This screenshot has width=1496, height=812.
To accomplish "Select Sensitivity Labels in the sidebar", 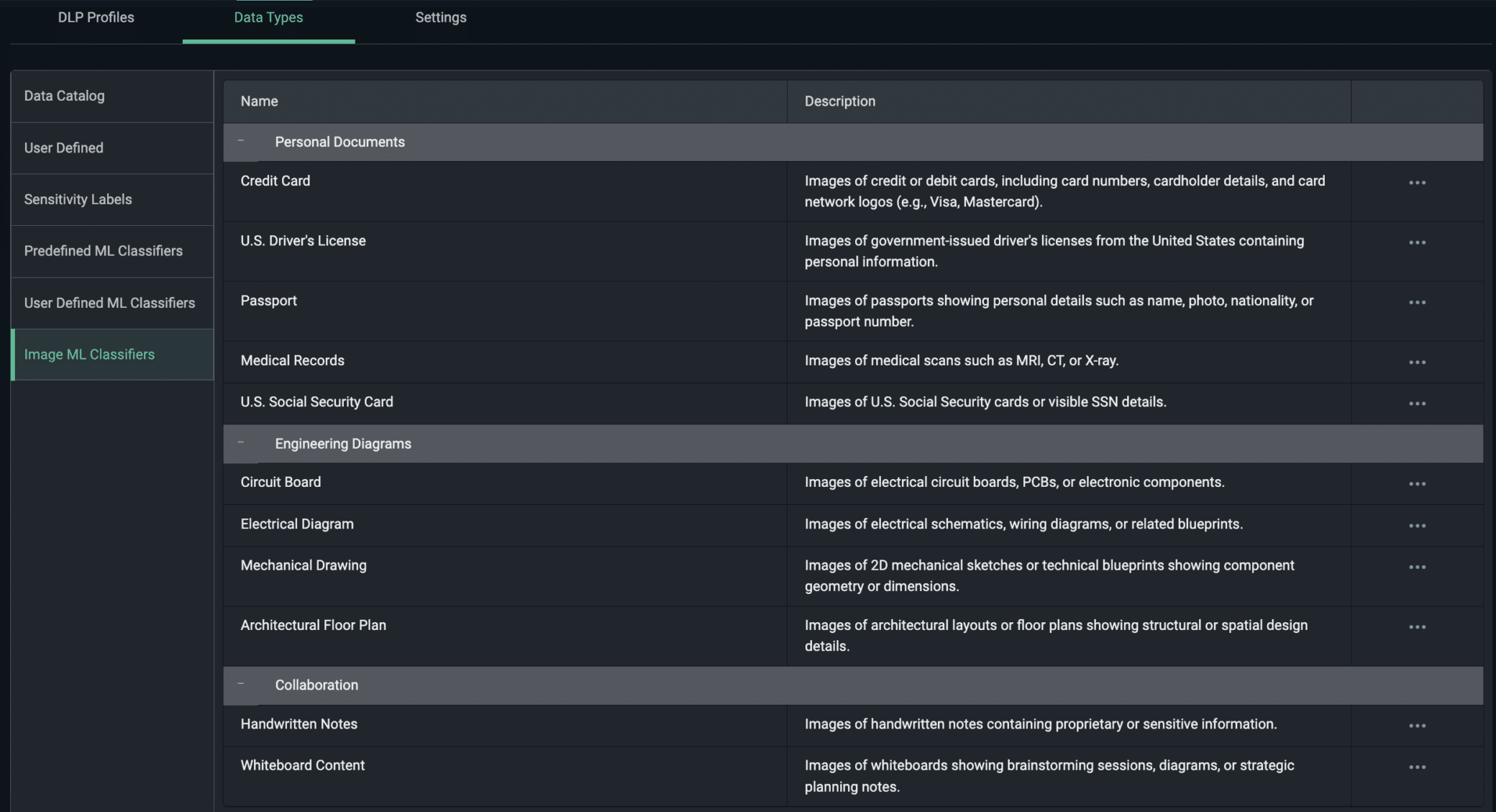I will (x=78, y=199).
